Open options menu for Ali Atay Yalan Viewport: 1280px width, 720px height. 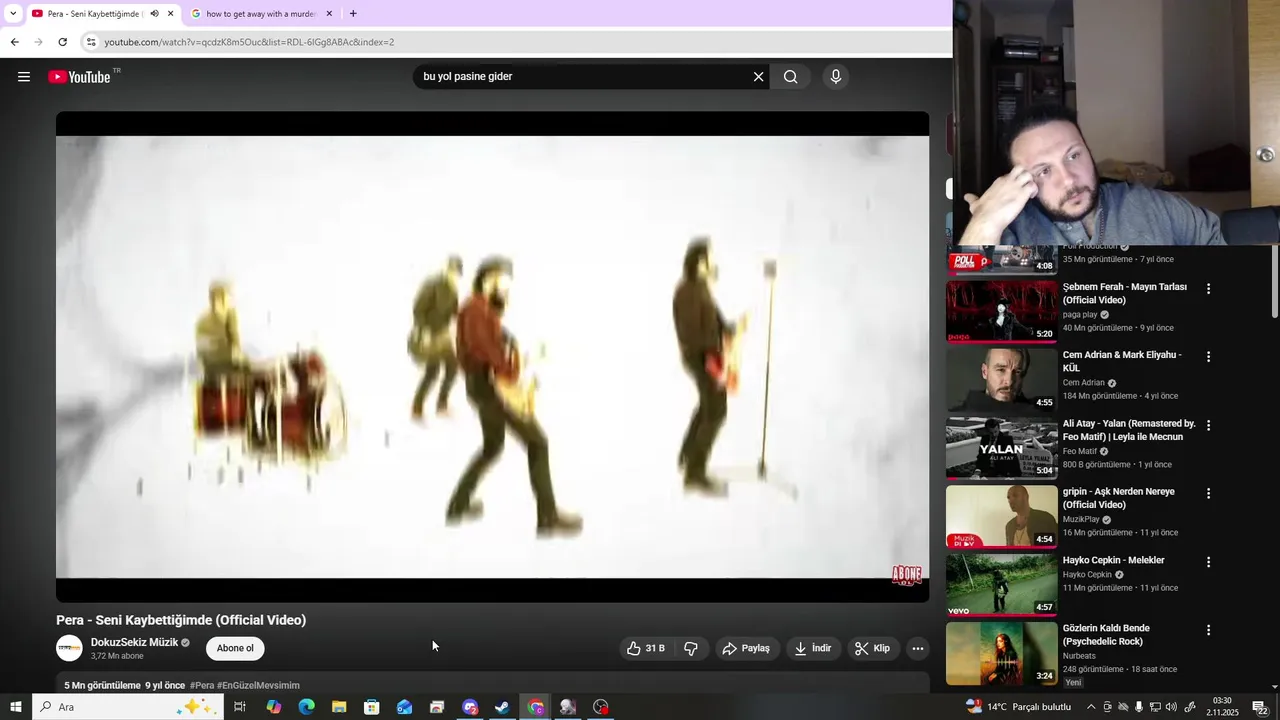pyautogui.click(x=1208, y=425)
